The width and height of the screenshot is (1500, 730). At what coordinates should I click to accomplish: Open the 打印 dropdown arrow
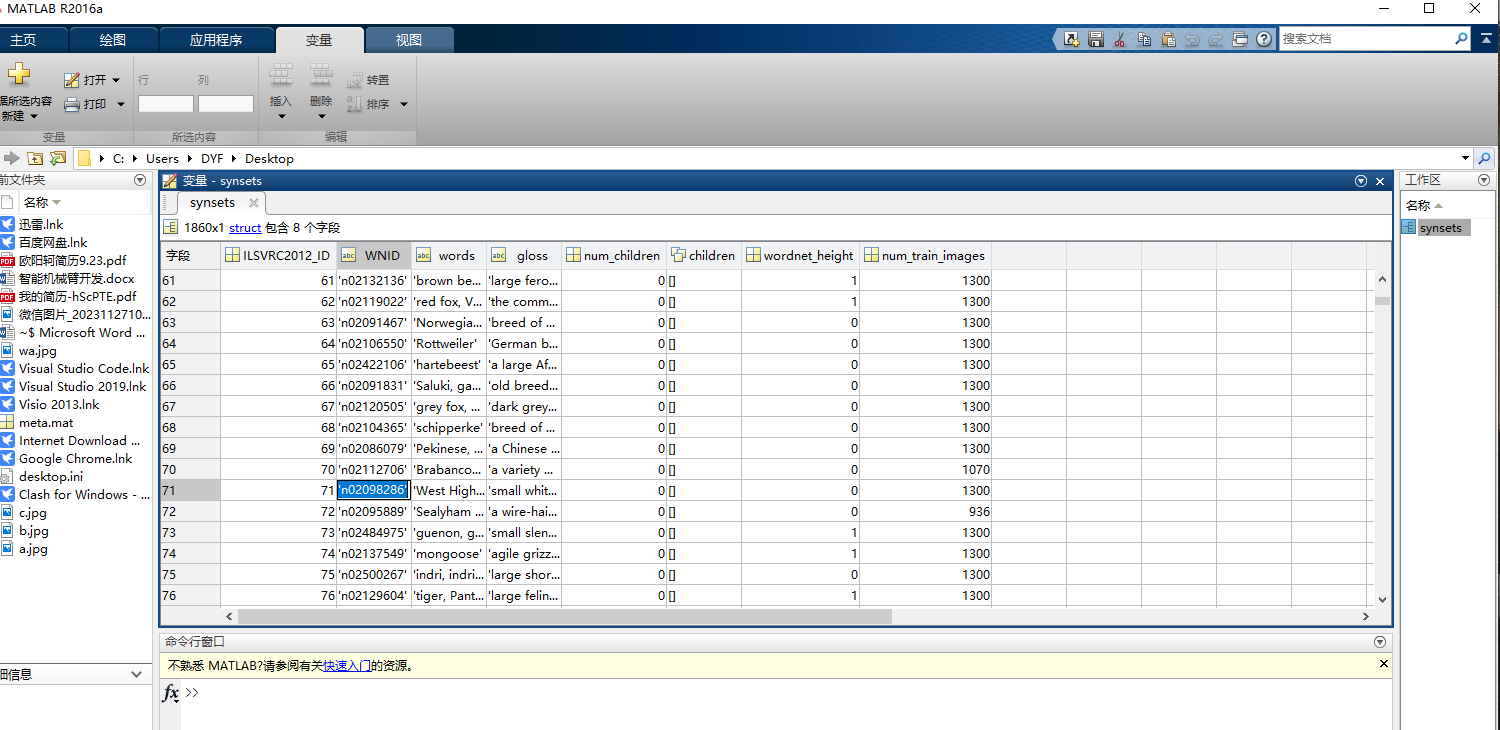pyautogui.click(x=121, y=104)
